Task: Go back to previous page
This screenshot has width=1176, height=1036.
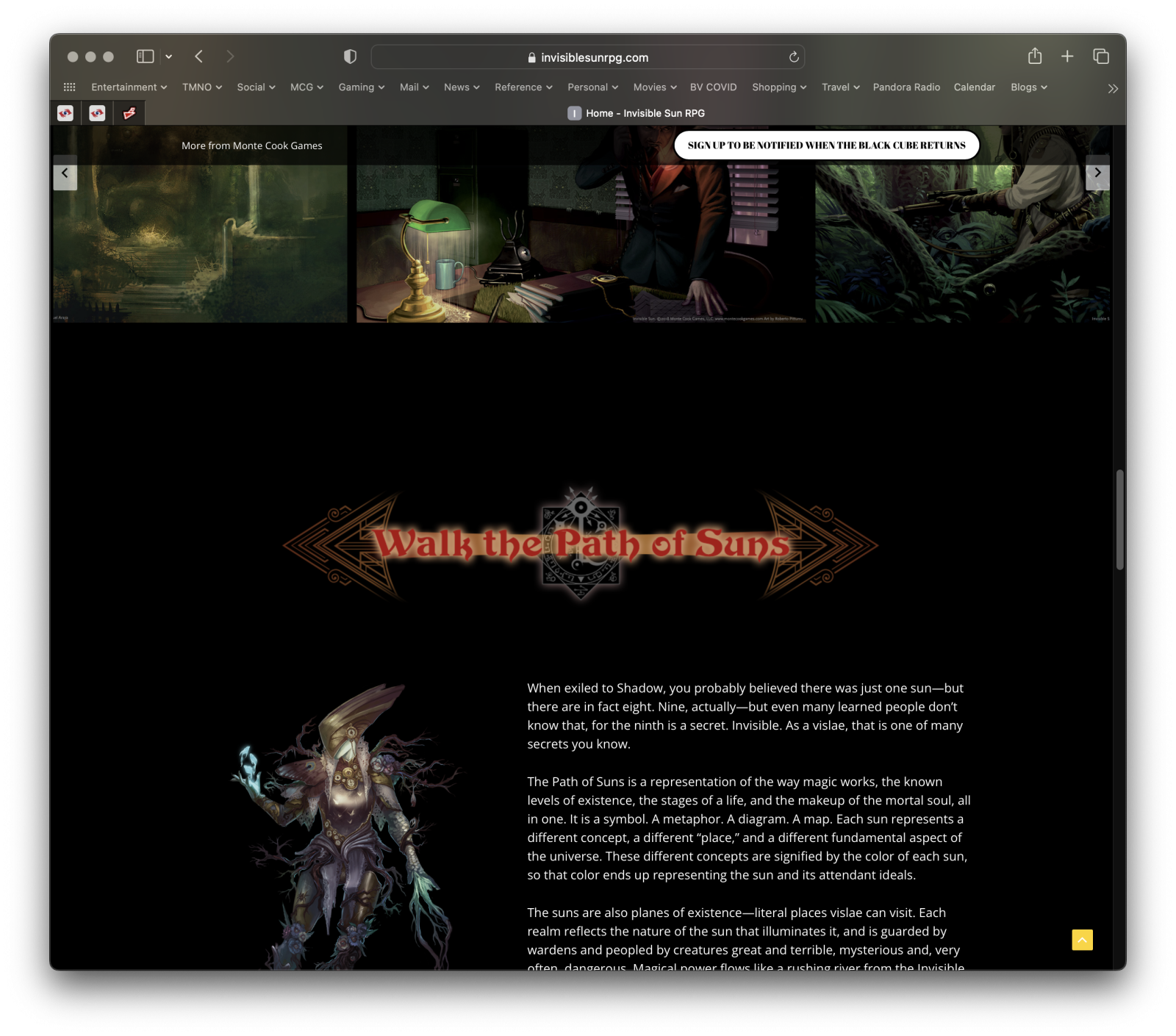Action: pos(198,57)
